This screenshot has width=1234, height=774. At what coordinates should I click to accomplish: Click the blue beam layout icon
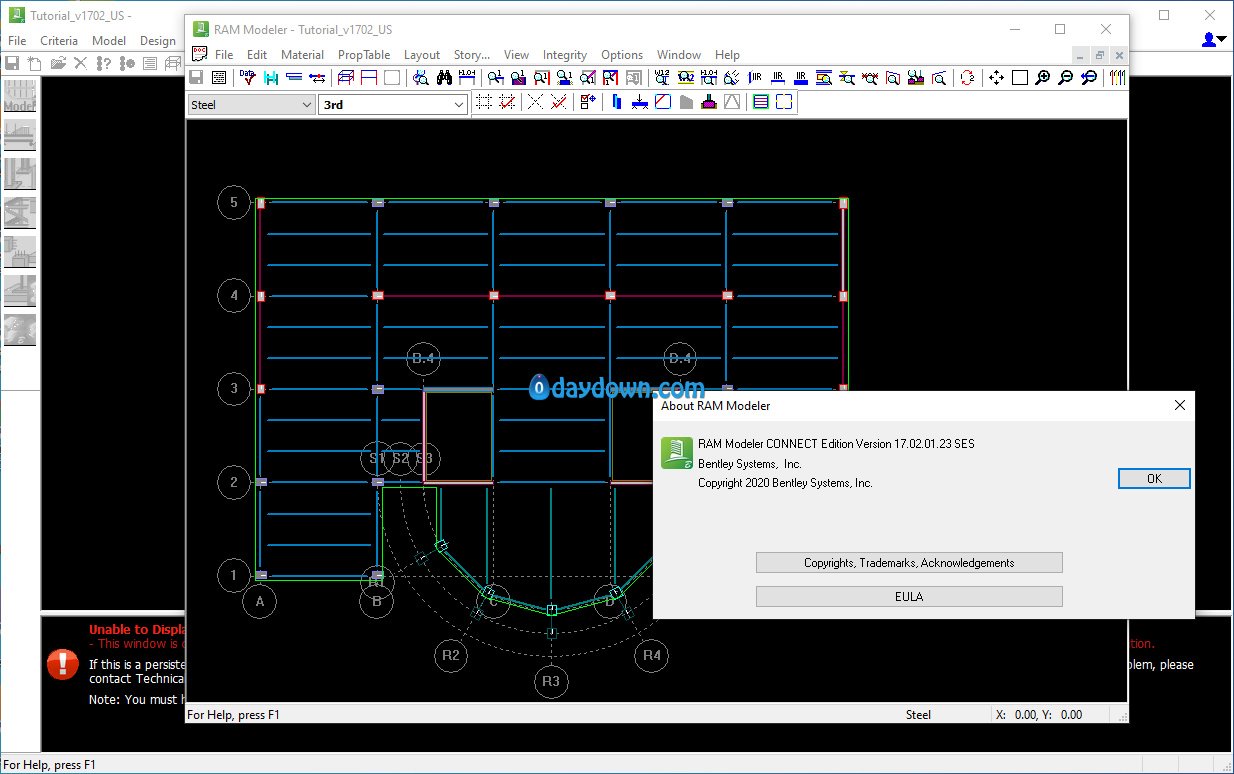coord(294,78)
